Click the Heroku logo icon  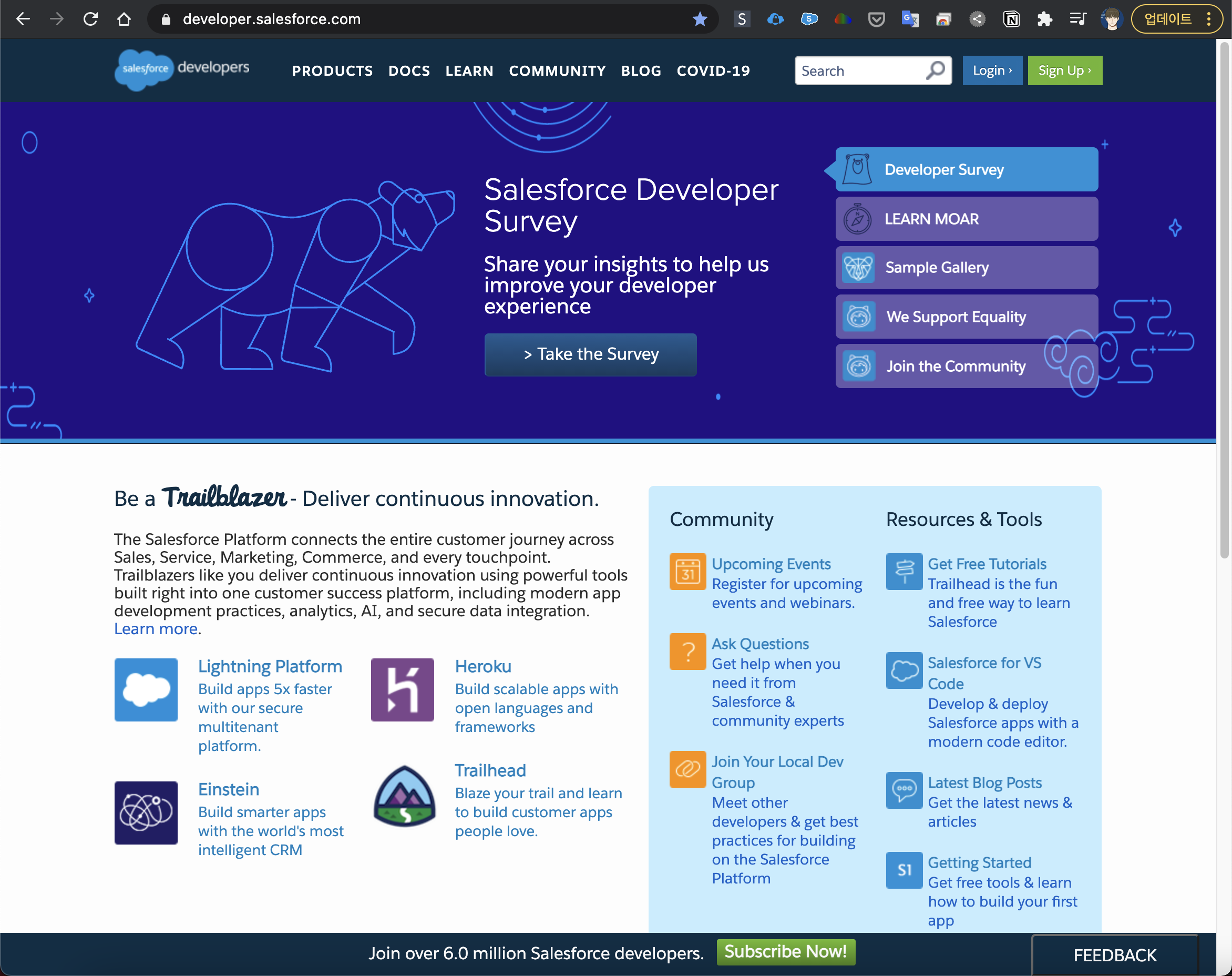point(402,690)
